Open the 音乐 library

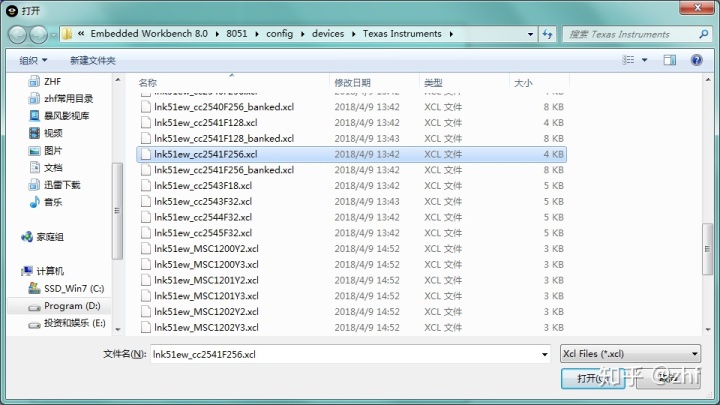pyautogui.click(x=53, y=202)
